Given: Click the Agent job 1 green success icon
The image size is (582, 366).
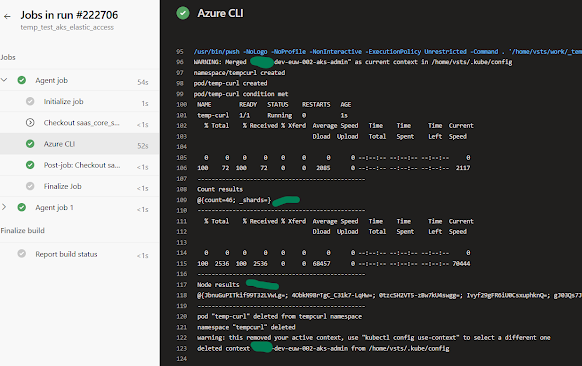Looking at the screenshot, I should tap(22, 207).
